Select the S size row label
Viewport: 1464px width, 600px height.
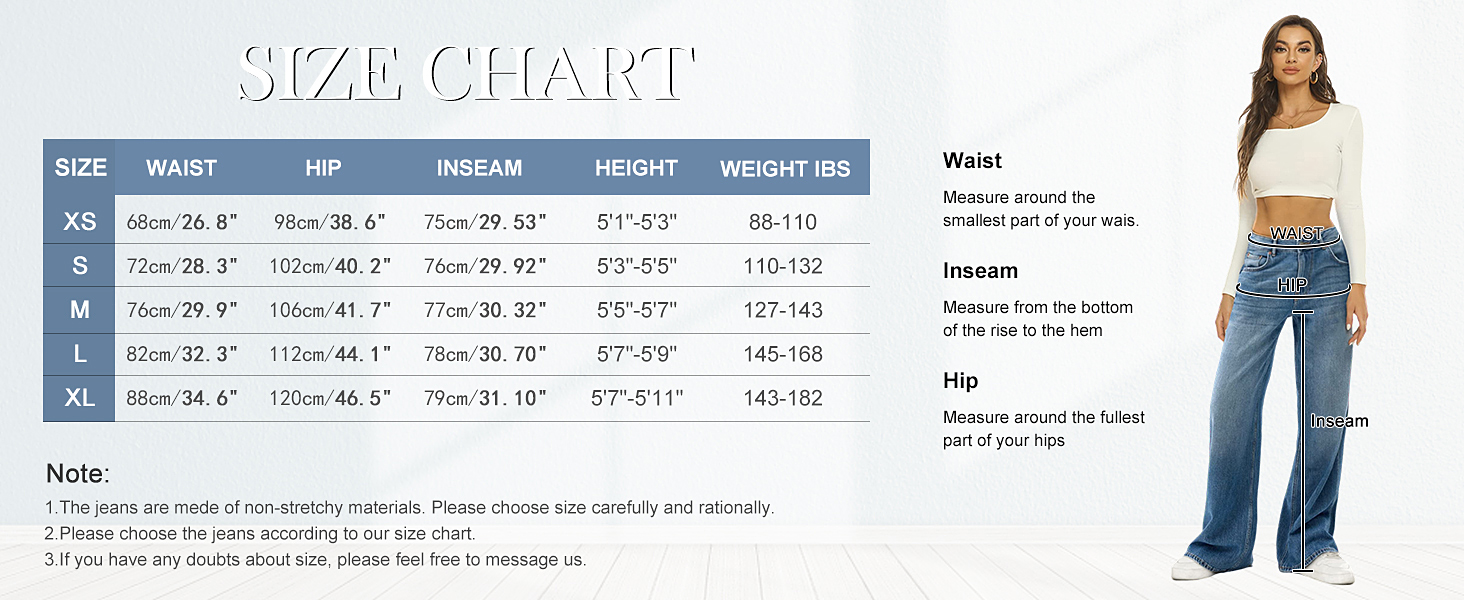[x=80, y=266]
